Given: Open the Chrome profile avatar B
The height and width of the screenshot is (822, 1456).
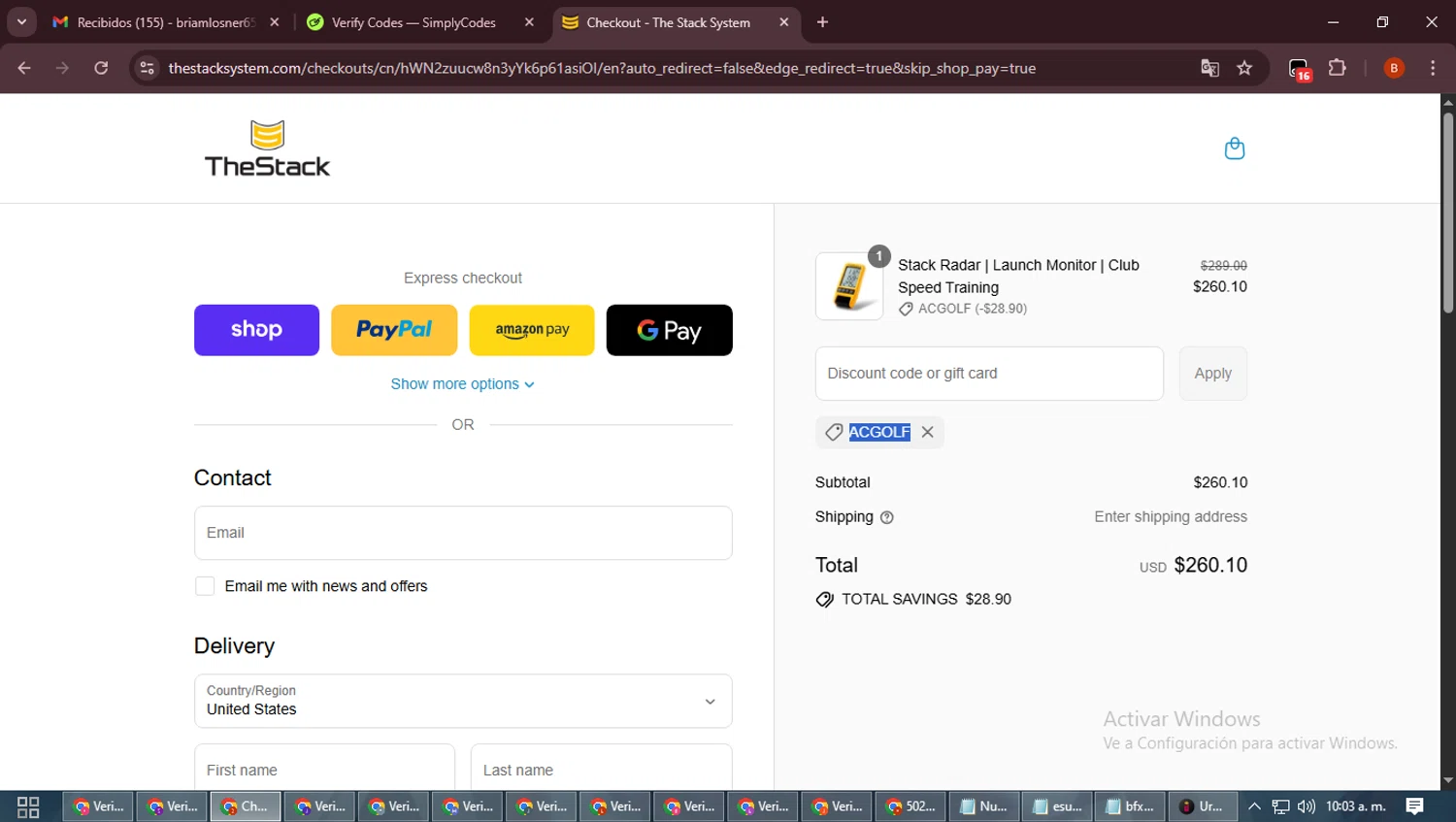Looking at the screenshot, I should 1394,68.
